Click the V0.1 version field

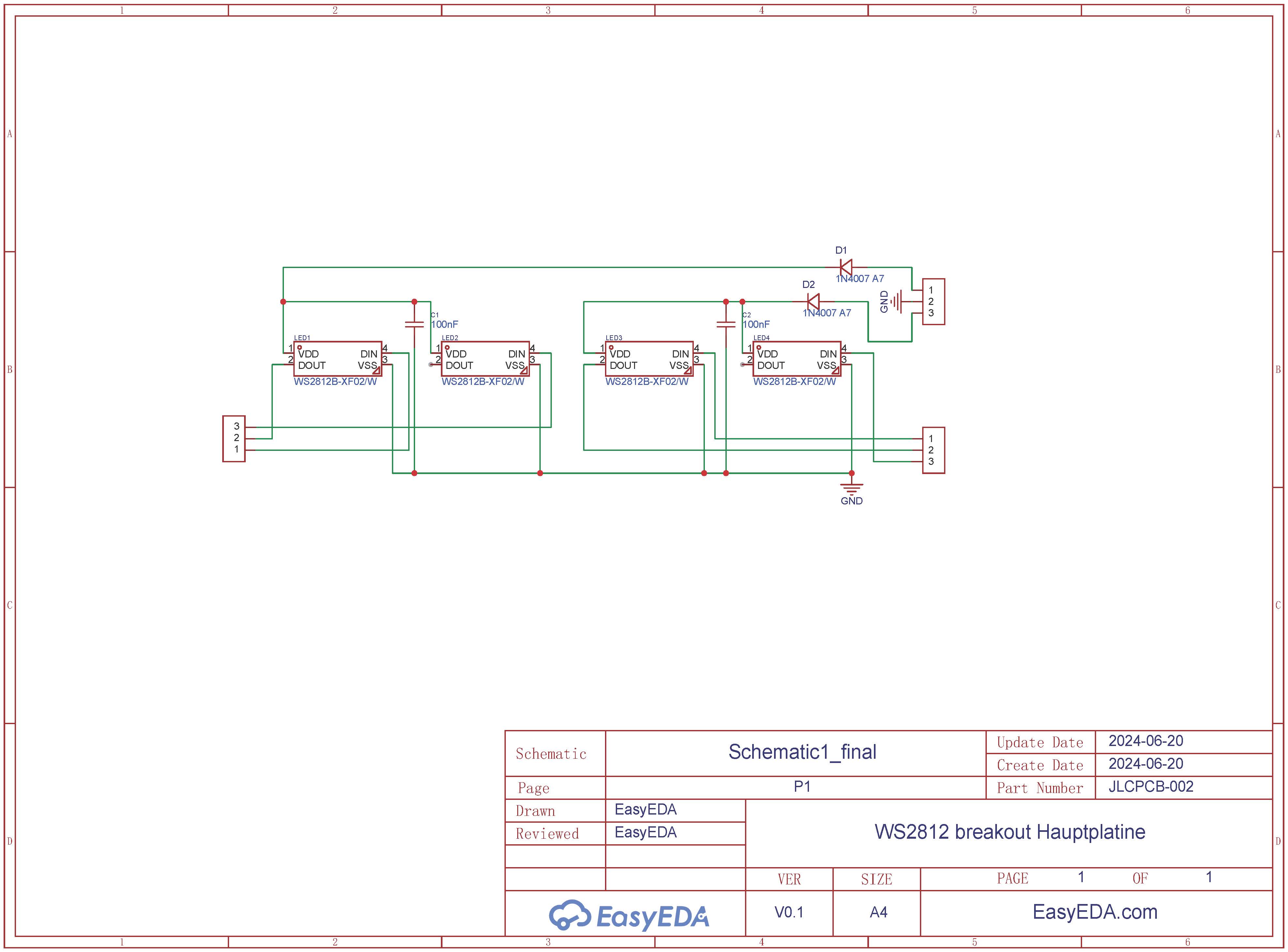789,912
